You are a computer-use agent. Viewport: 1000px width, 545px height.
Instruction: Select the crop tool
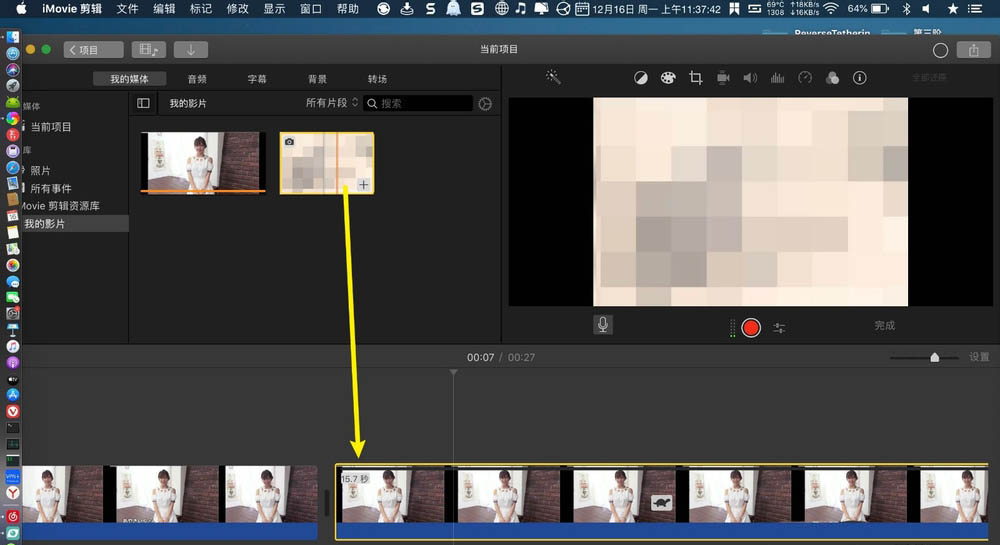click(x=695, y=78)
